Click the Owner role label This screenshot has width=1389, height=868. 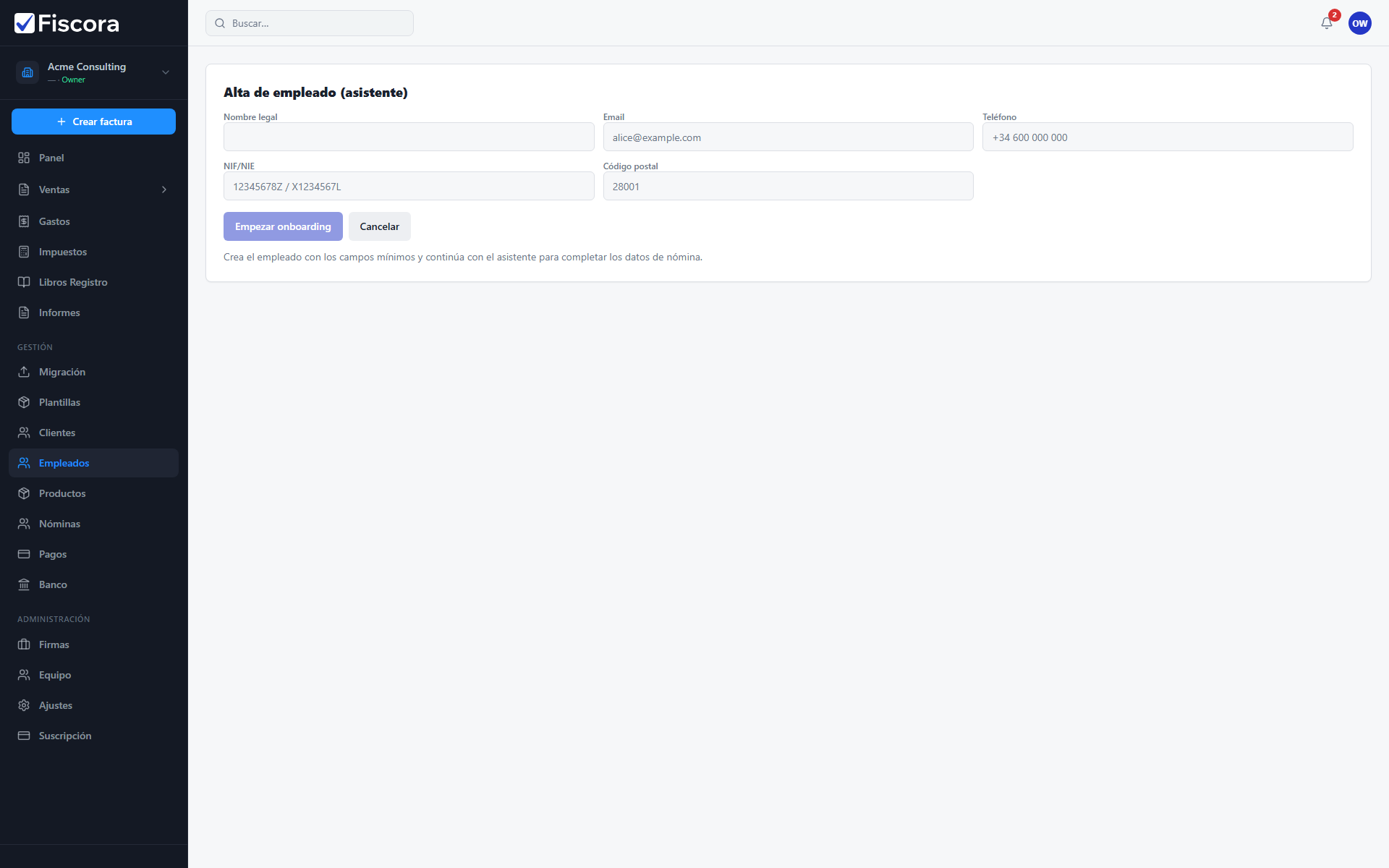[73, 80]
